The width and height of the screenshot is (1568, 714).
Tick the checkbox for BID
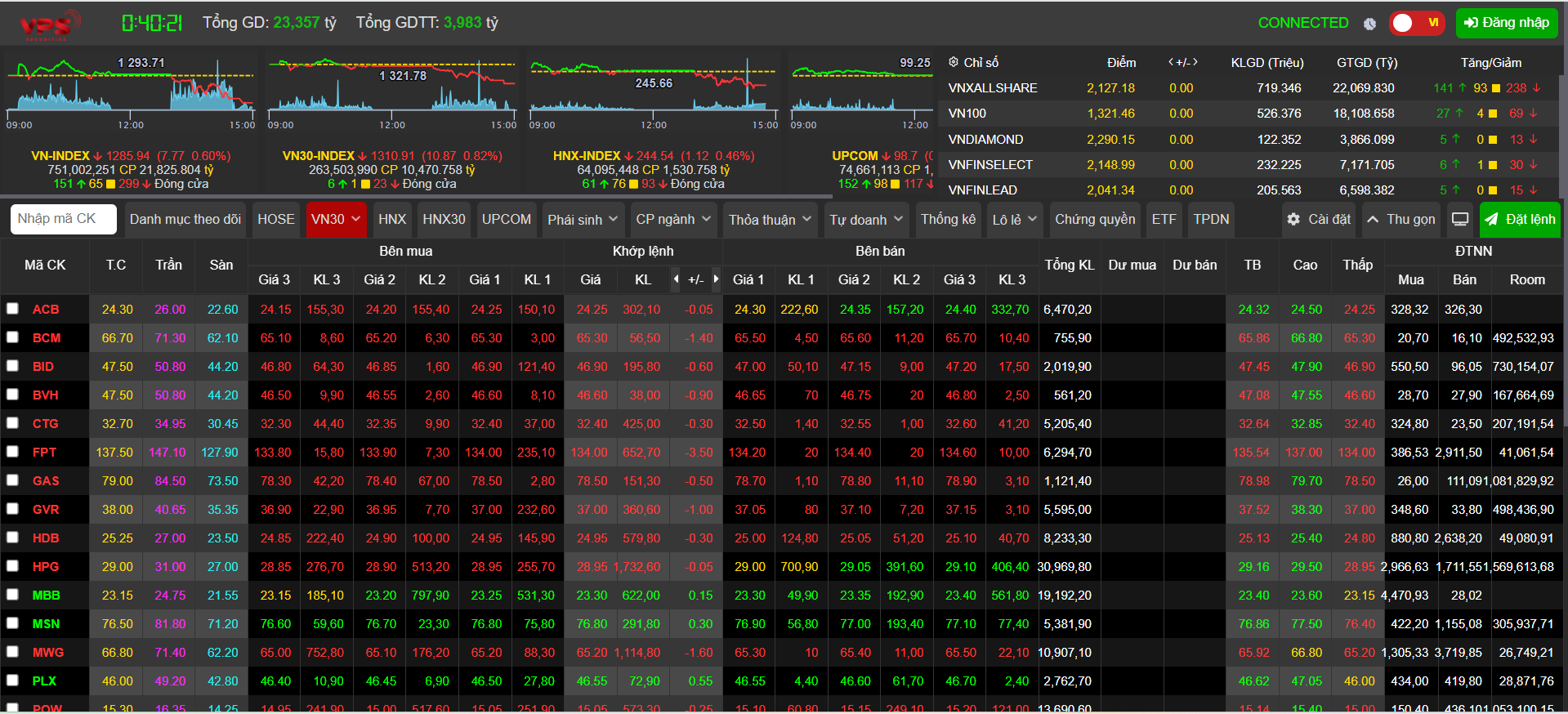click(x=12, y=366)
